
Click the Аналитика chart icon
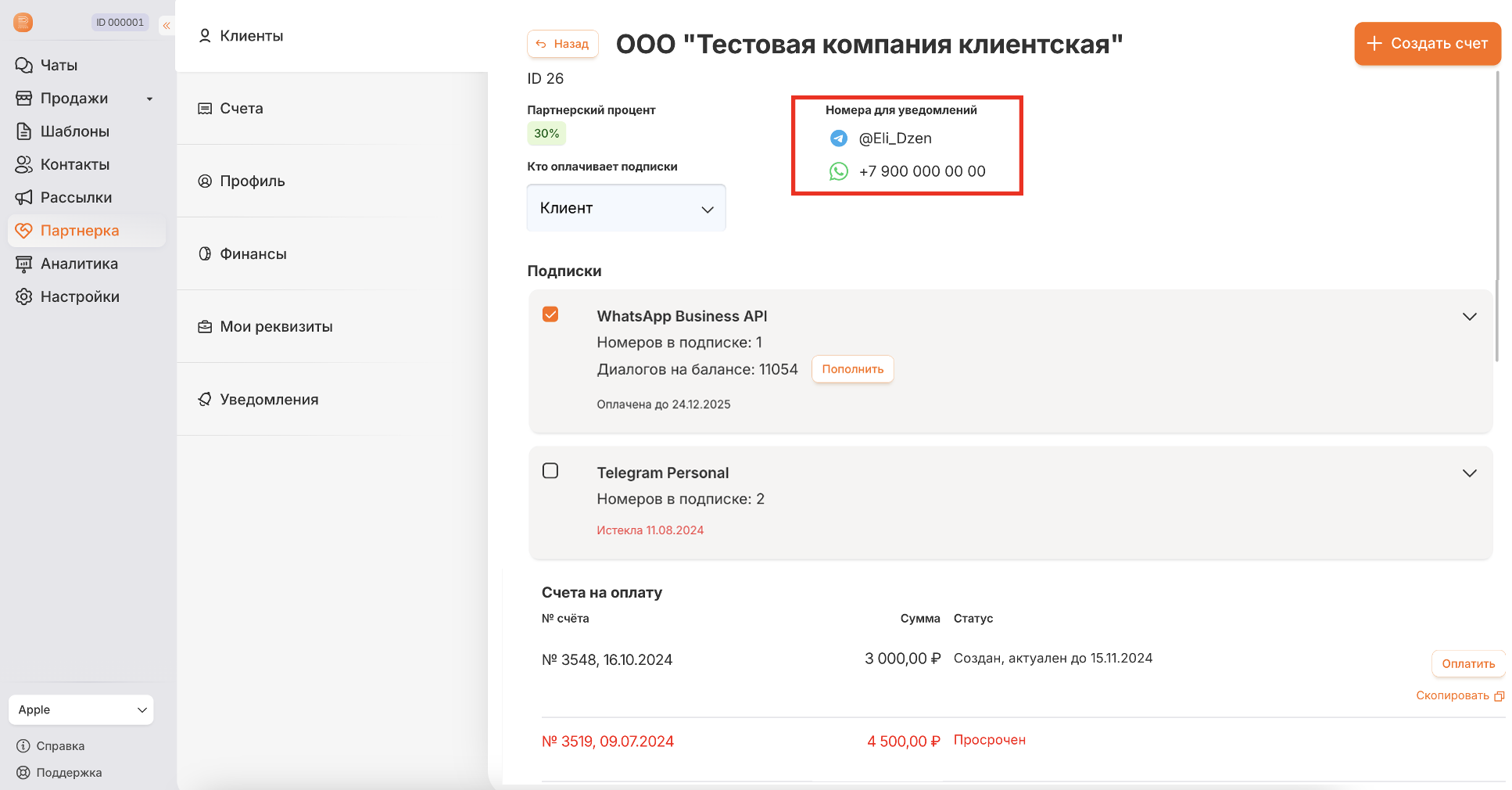(24, 264)
